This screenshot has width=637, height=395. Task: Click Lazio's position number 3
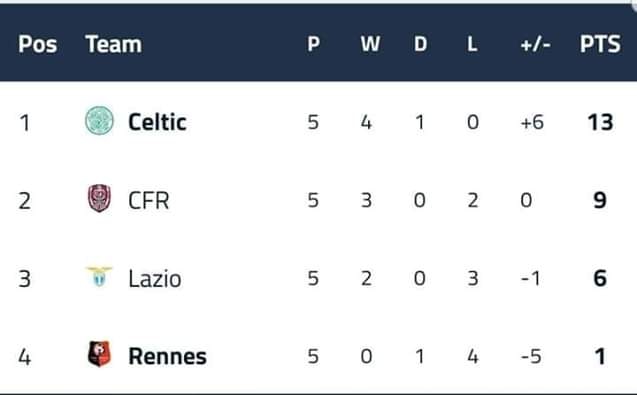pos(24,279)
